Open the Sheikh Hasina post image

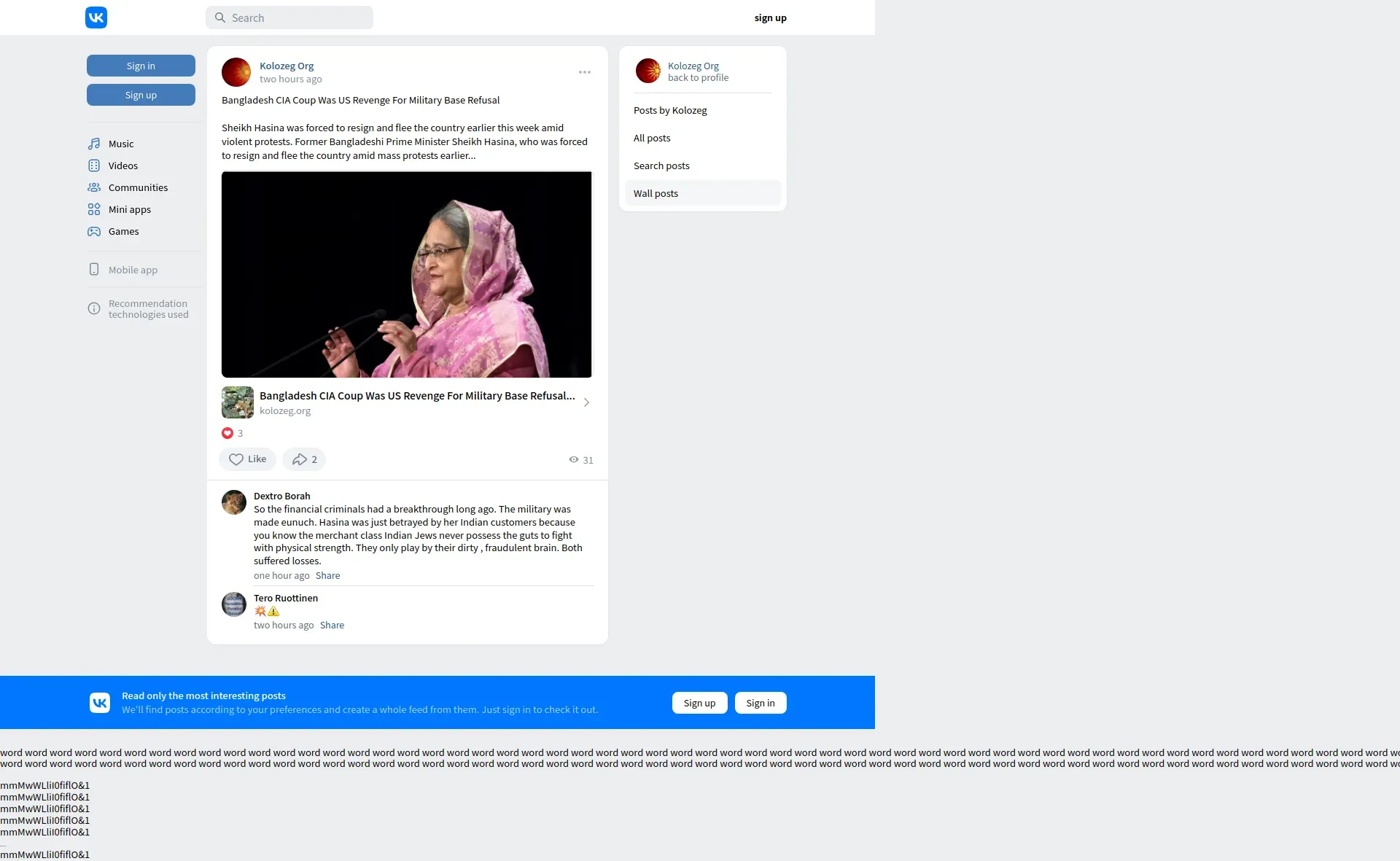point(407,275)
